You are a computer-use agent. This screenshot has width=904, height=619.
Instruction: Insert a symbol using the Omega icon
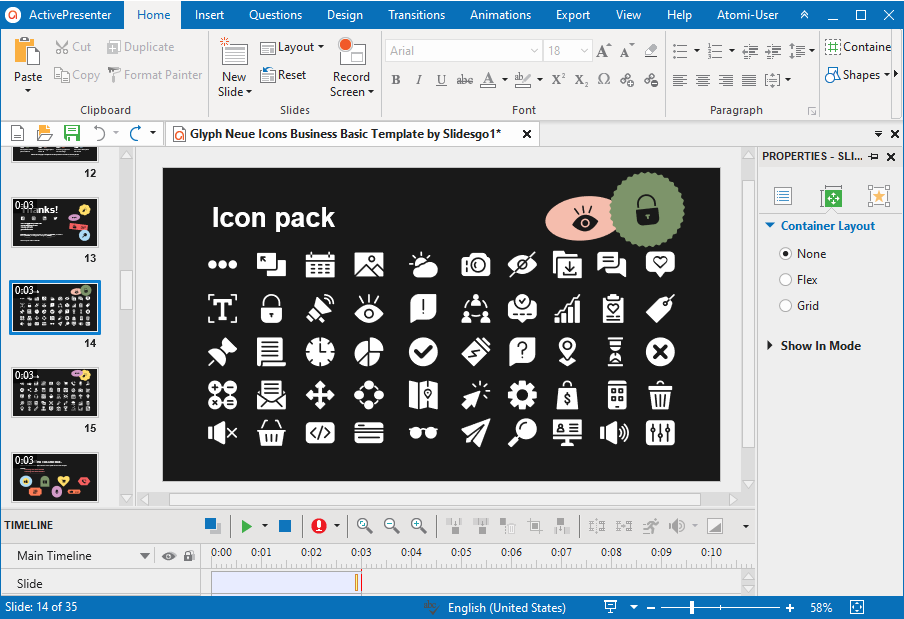(x=603, y=79)
